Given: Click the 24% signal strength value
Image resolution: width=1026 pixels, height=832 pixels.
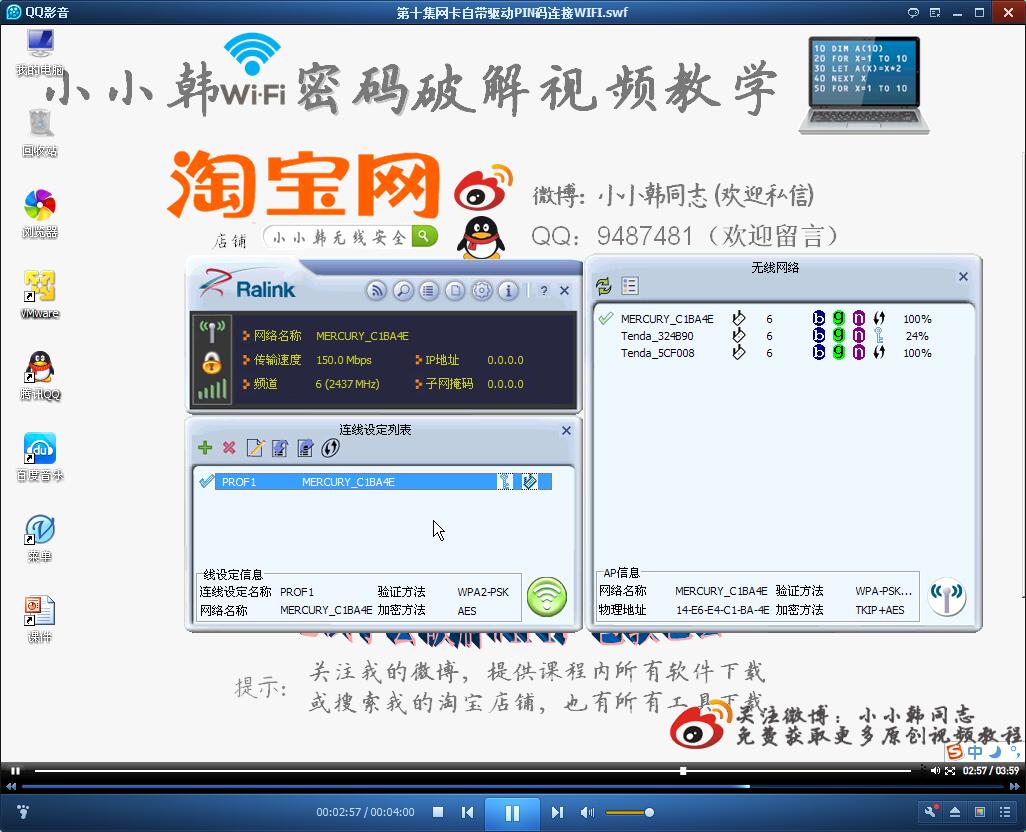Looking at the screenshot, I should point(917,336).
